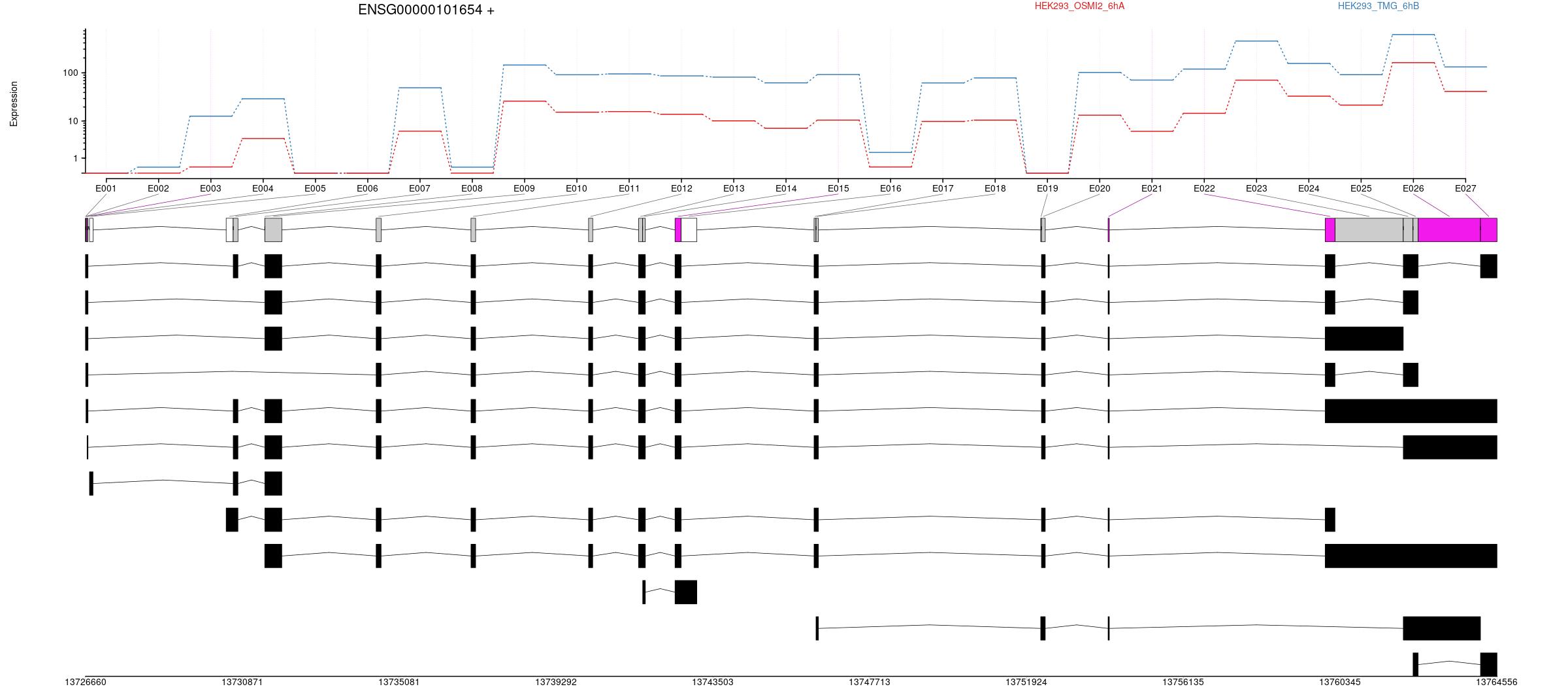Click genomic coordinate 13726660
This screenshot has height=693, width=1568.
tap(86, 682)
